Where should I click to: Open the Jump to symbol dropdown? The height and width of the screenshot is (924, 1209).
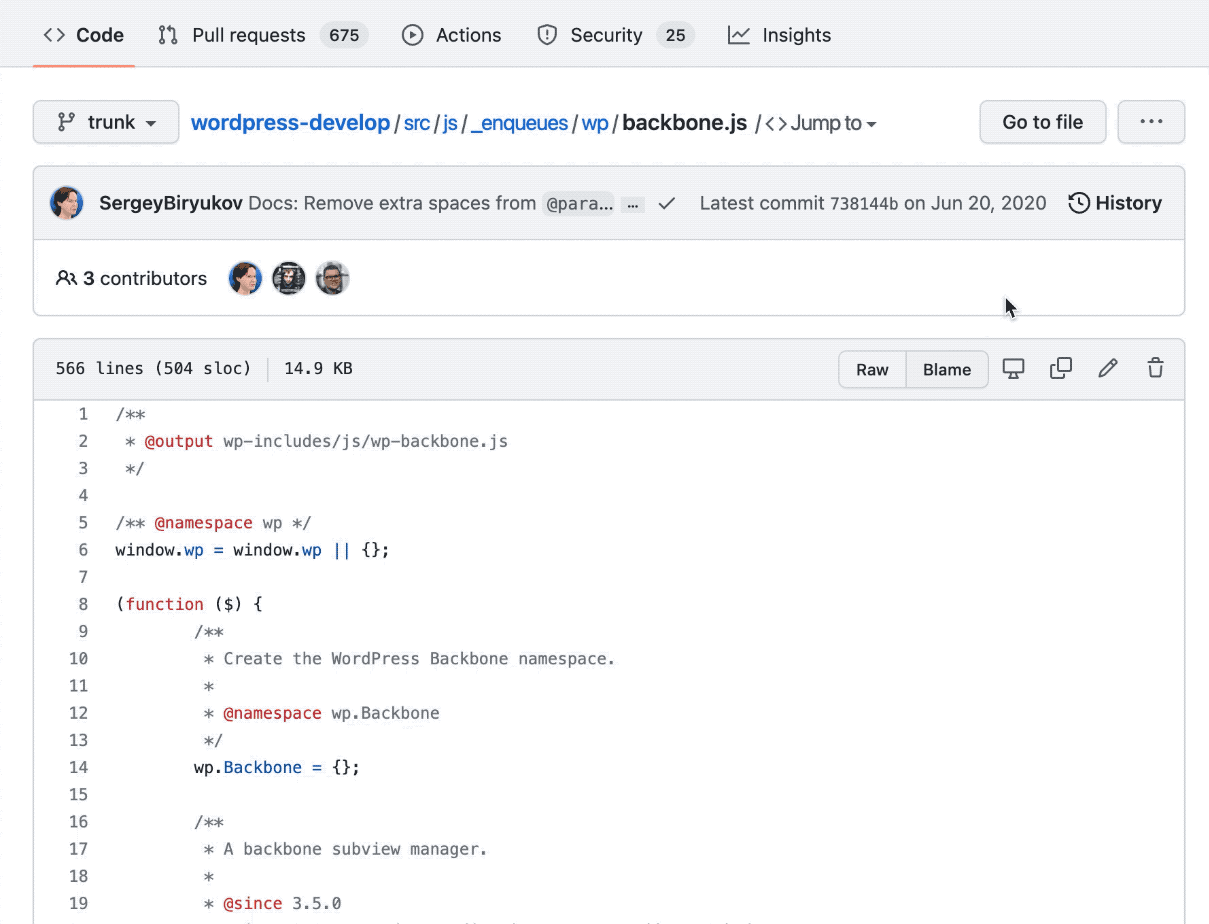coord(821,123)
